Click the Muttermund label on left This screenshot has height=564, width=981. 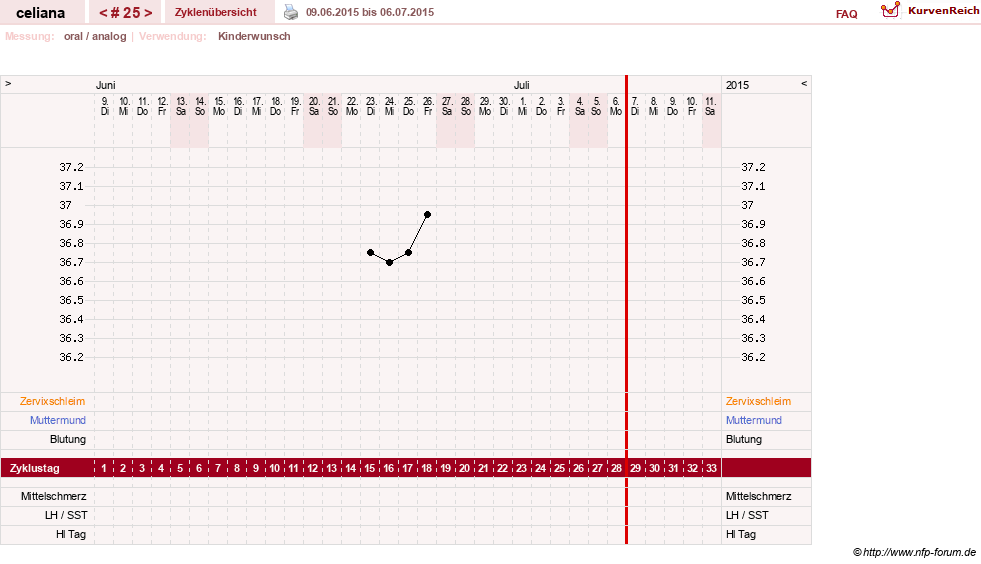tap(58, 420)
